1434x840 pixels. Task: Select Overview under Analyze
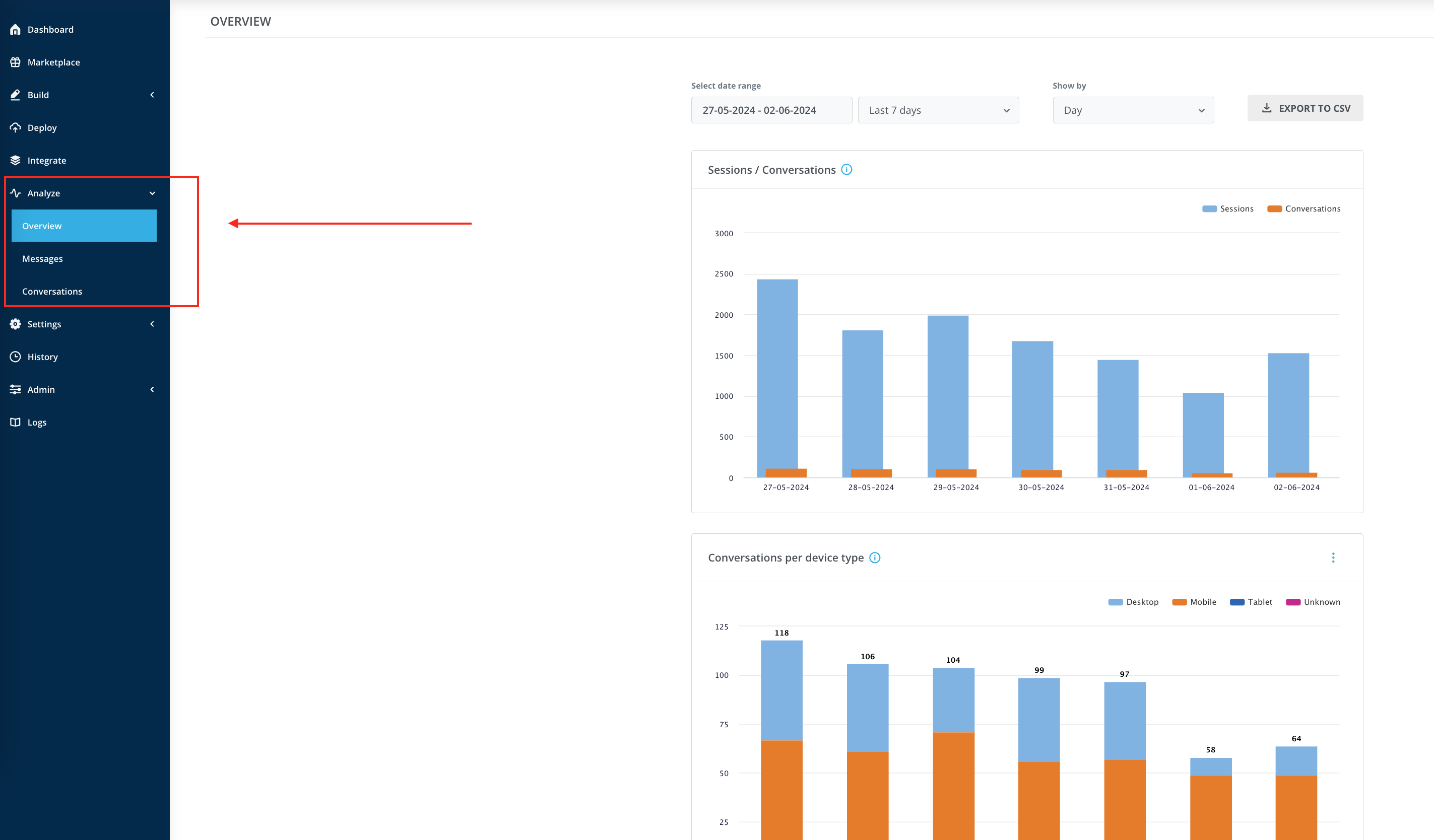84,226
